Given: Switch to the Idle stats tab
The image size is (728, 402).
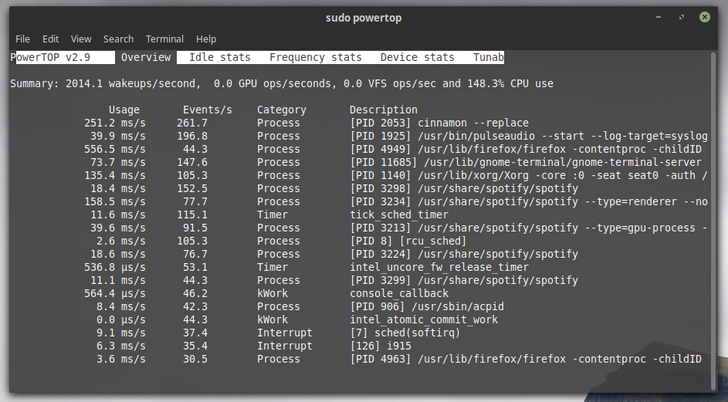Looking at the screenshot, I should click(220, 58).
